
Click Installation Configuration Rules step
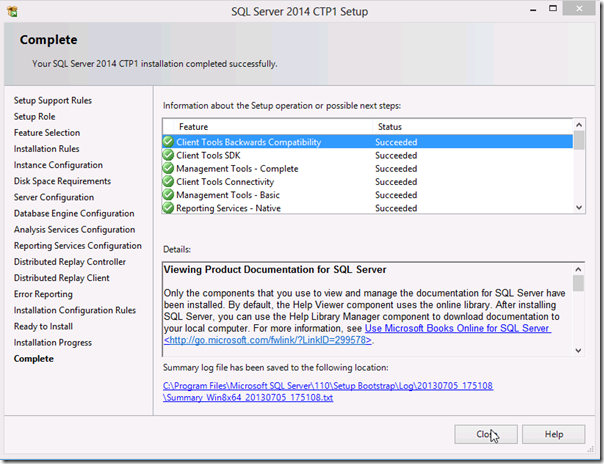click(75, 310)
